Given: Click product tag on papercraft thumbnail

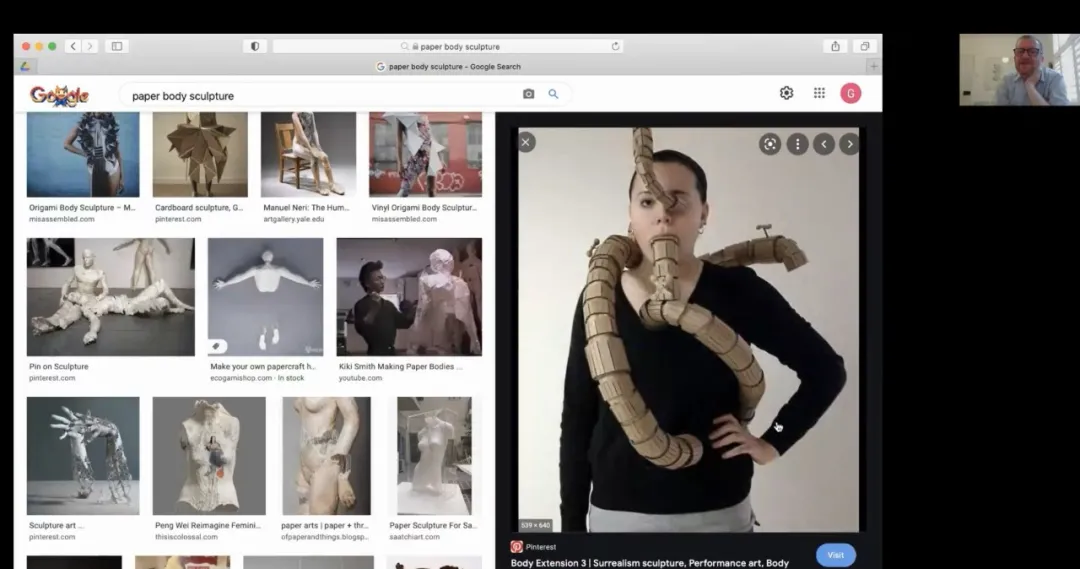Looking at the screenshot, I should pyautogui.click(x=216, y=346).
